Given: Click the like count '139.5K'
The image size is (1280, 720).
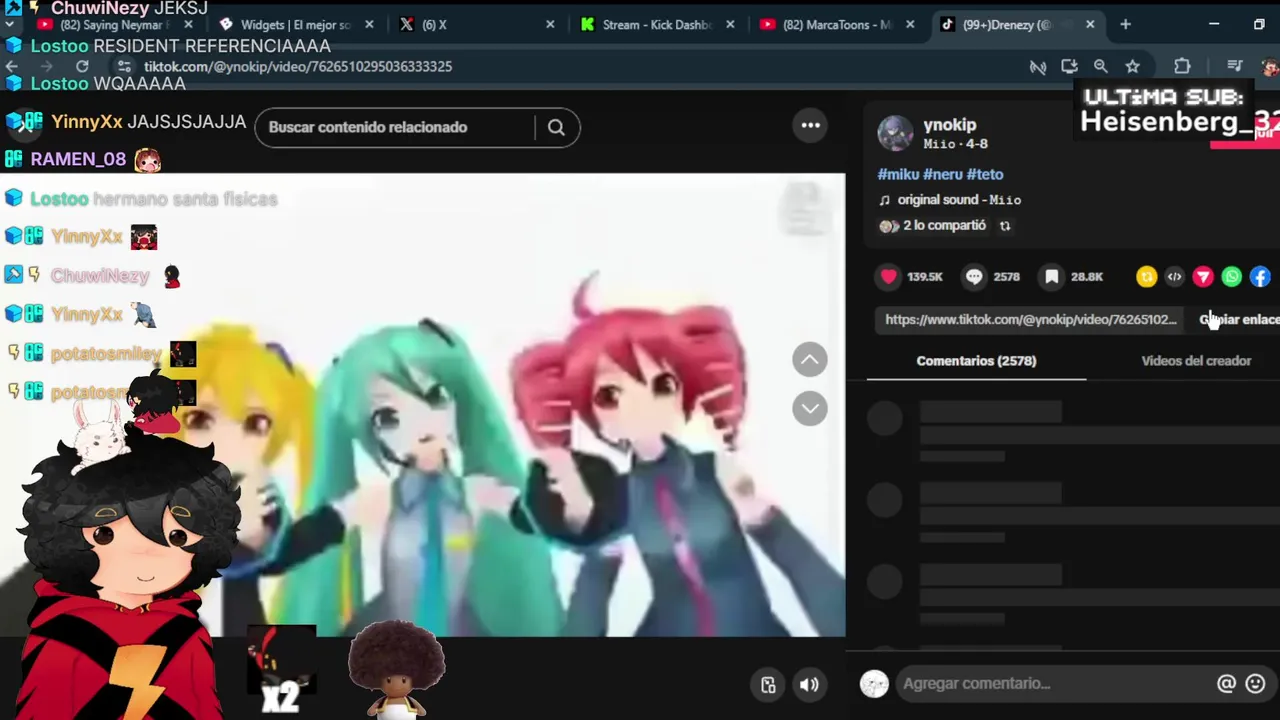Looking at the screenshot, I should (925, 277).
